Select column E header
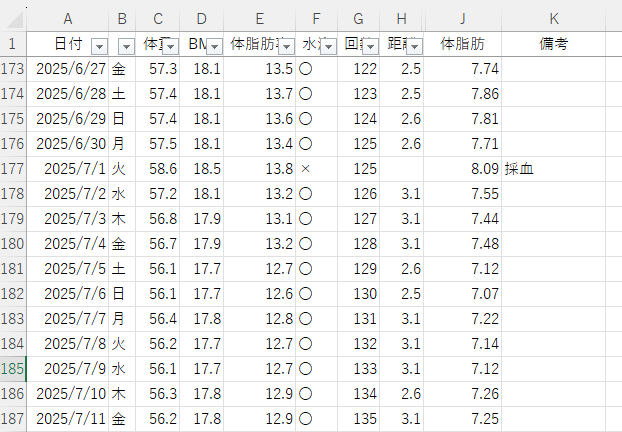The height and width of the screenshot is (432, 622). click(259, 19)
